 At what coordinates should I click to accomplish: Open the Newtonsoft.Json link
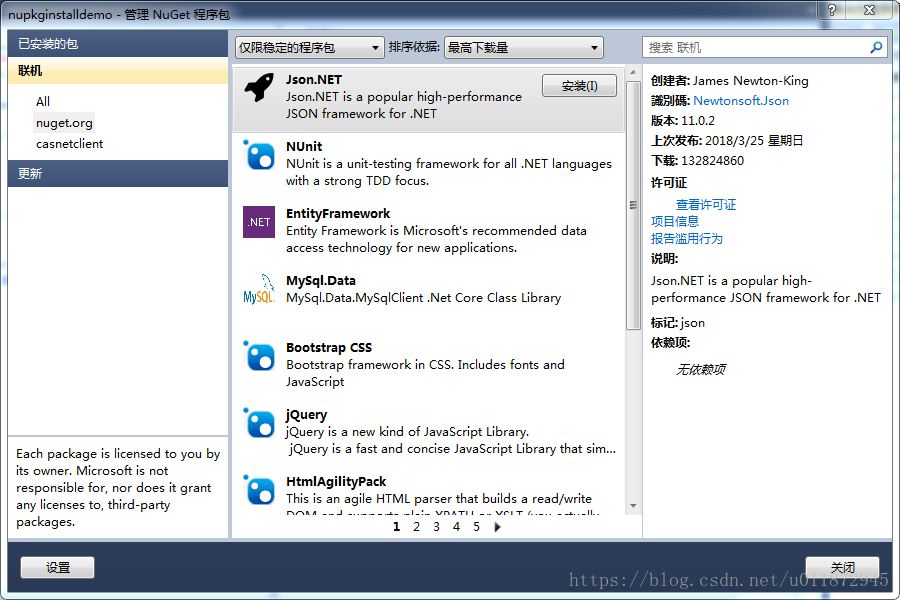(741, 100)
